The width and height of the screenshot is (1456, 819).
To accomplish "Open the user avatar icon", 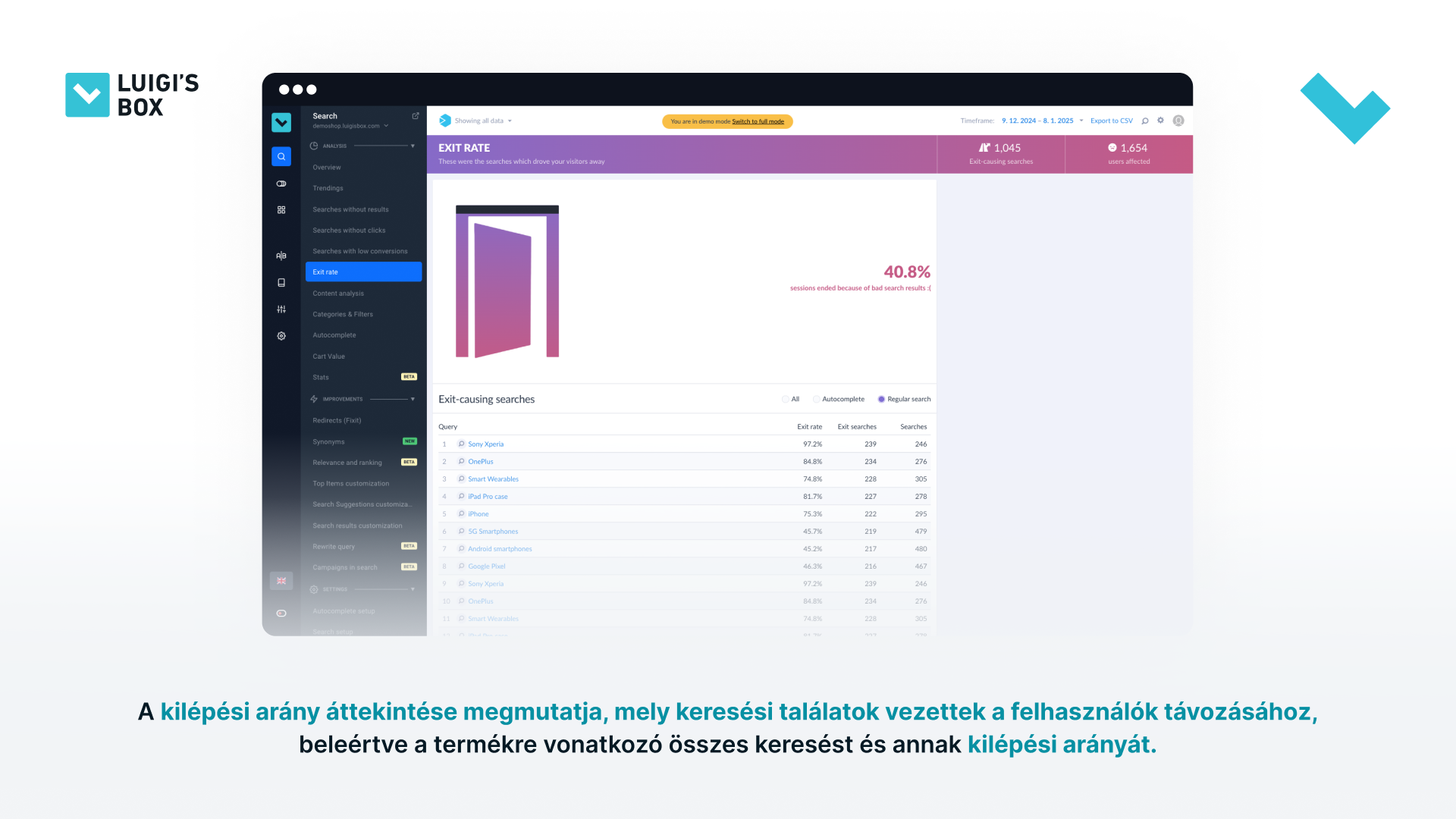I will [1178, 121].
